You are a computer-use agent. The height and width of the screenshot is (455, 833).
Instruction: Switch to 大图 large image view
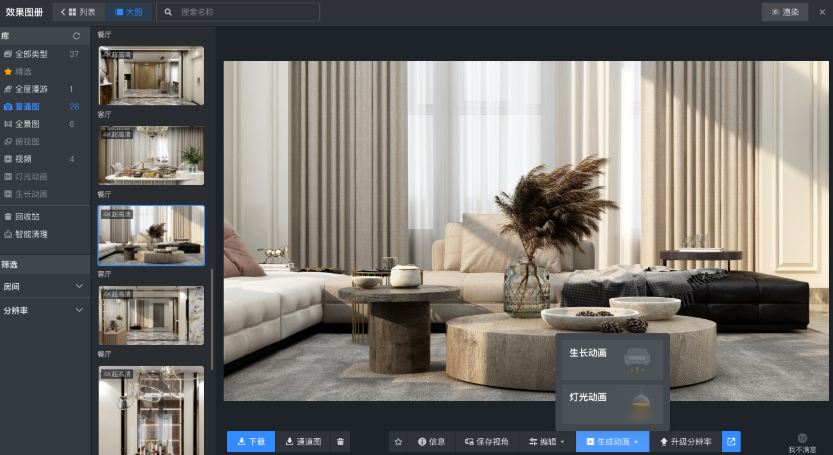pos(127,12)
